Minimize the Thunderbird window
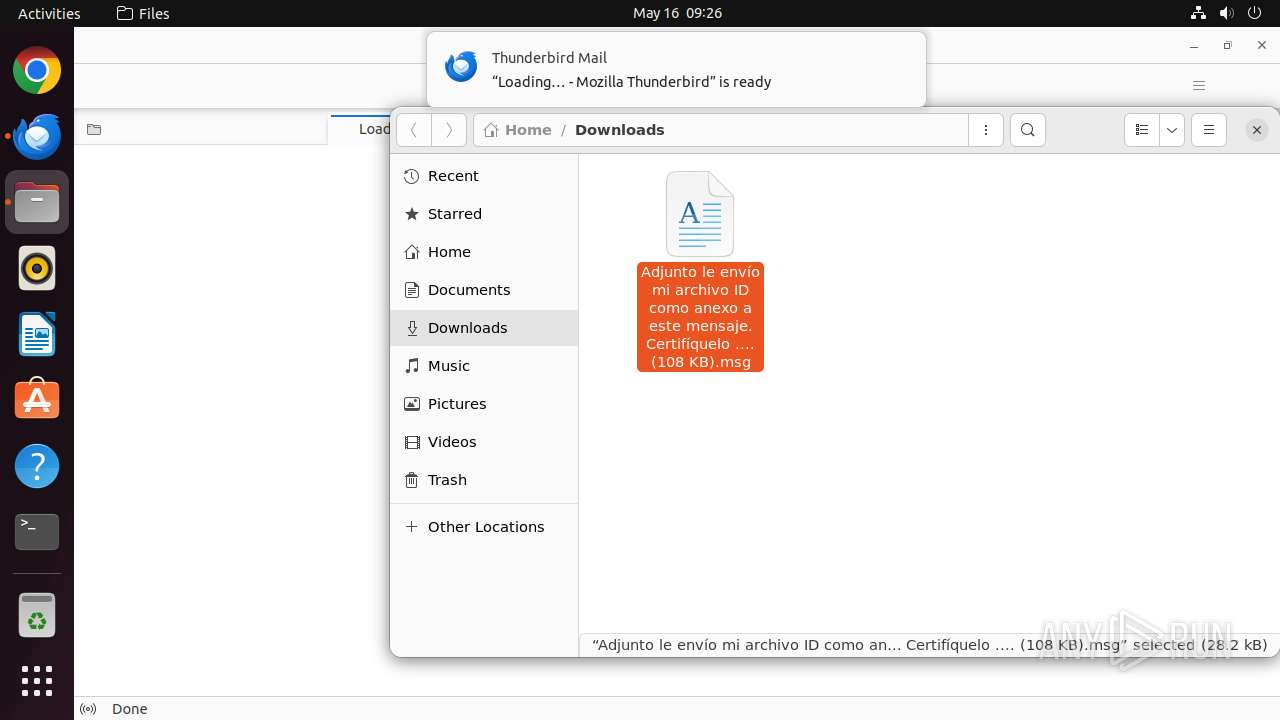The image size is (1280, 720). (1193, 46)
